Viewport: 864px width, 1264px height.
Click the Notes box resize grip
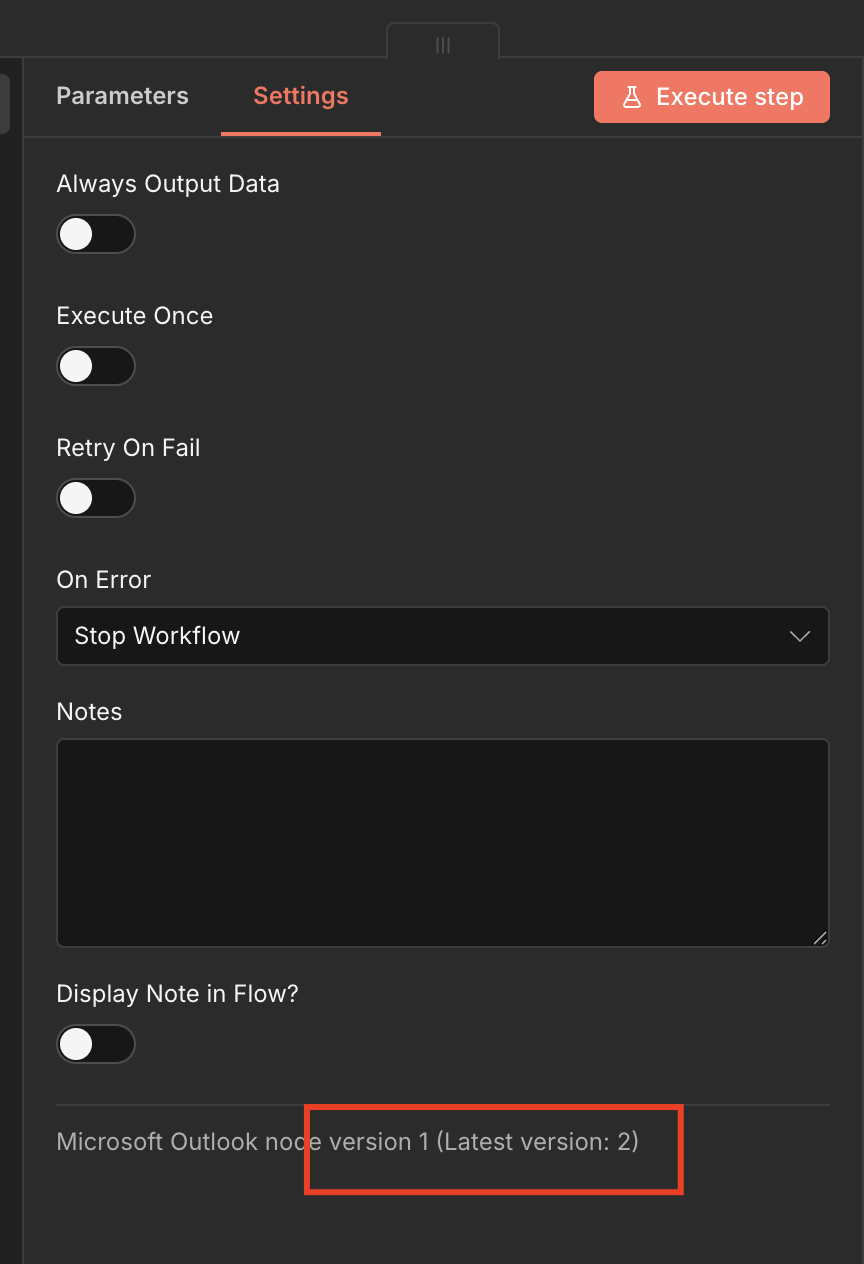[x=820, y=937]
